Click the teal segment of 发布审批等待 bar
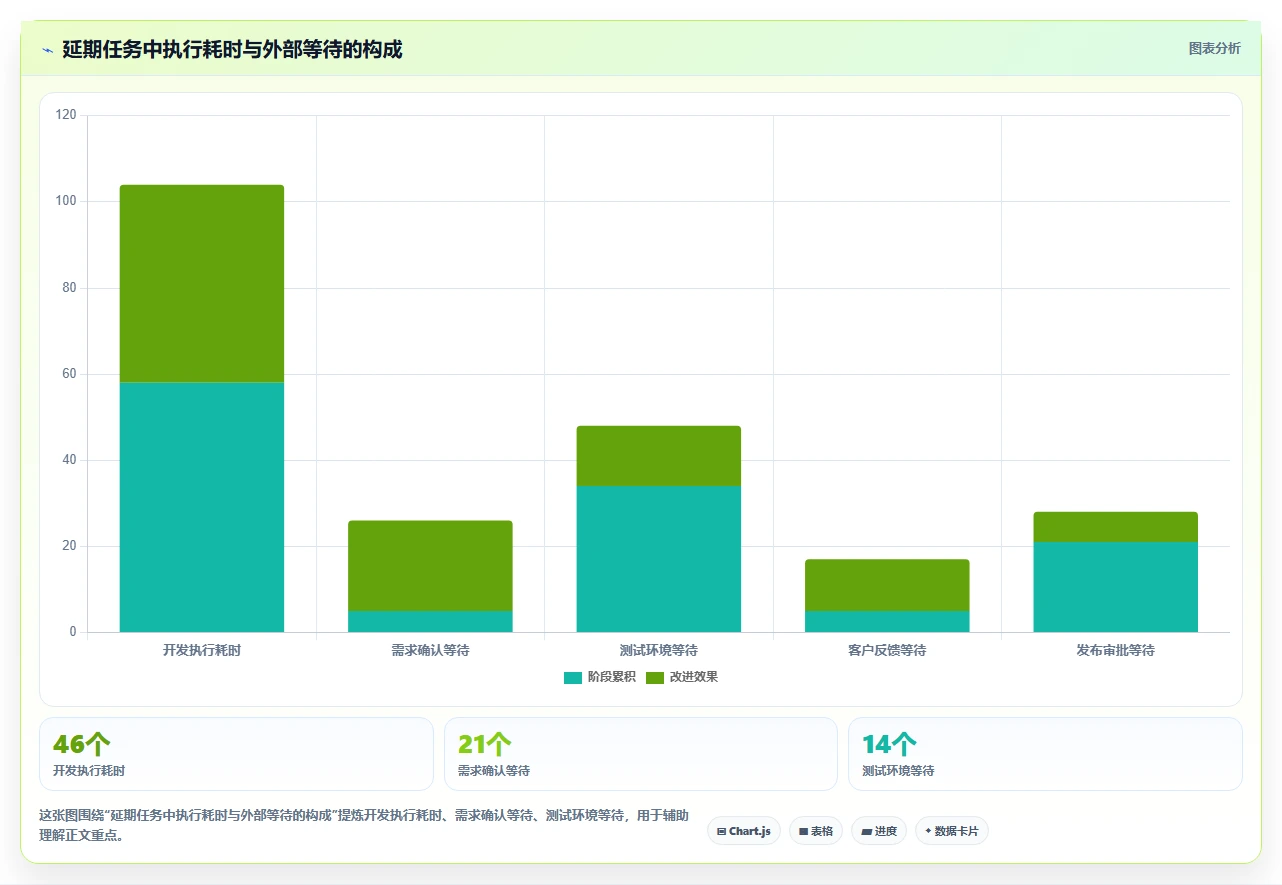 1116,587
